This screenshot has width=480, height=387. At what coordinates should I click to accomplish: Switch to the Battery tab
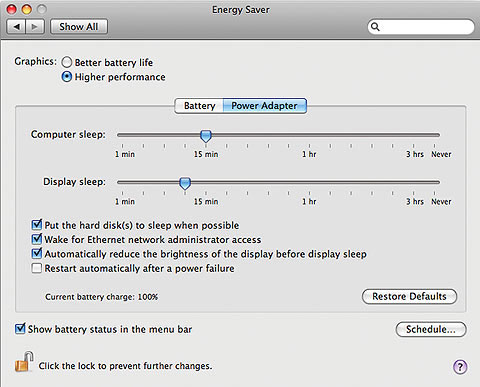pos(199,106)
